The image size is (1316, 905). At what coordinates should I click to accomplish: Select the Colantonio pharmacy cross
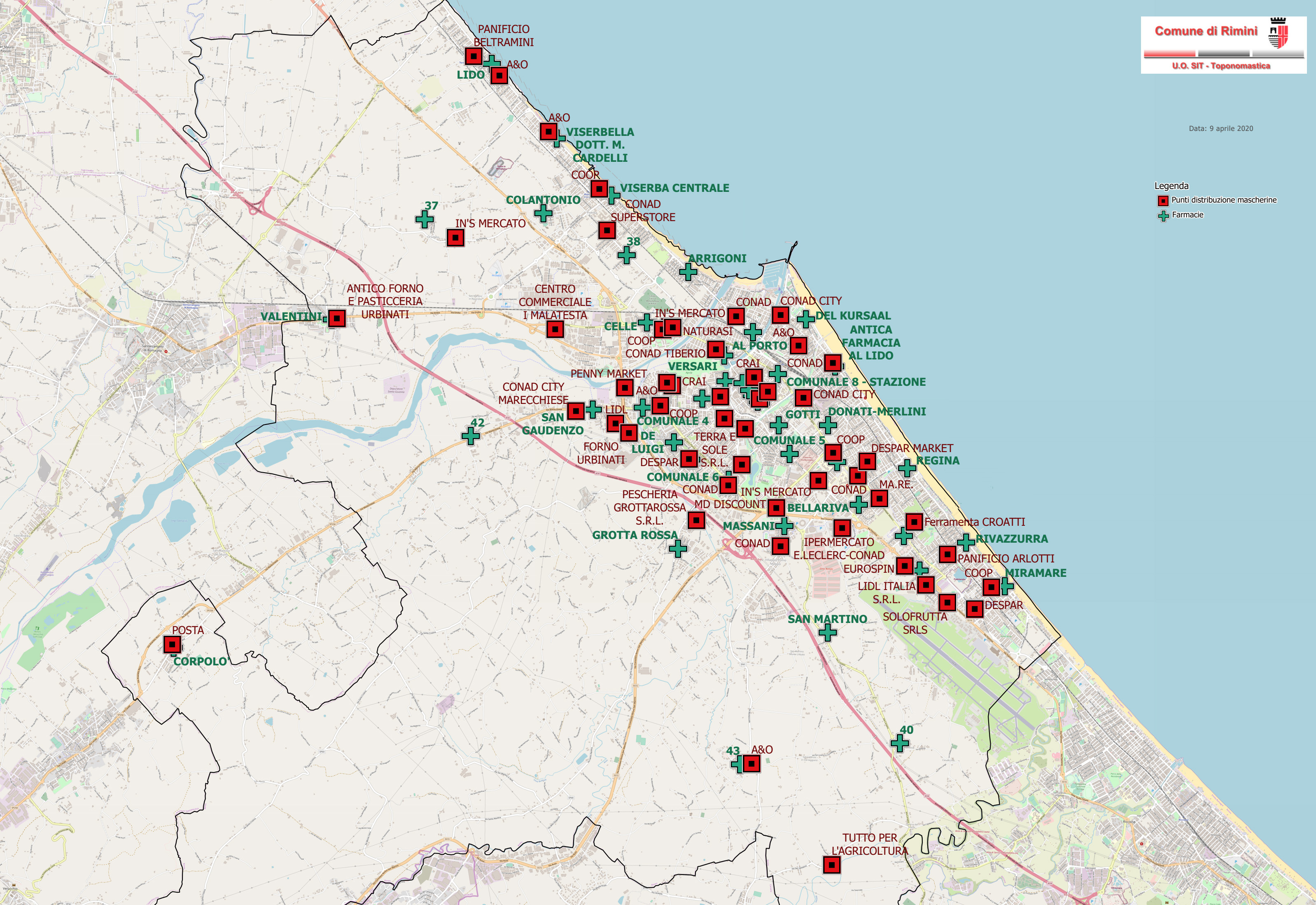(x=543, y=213)
